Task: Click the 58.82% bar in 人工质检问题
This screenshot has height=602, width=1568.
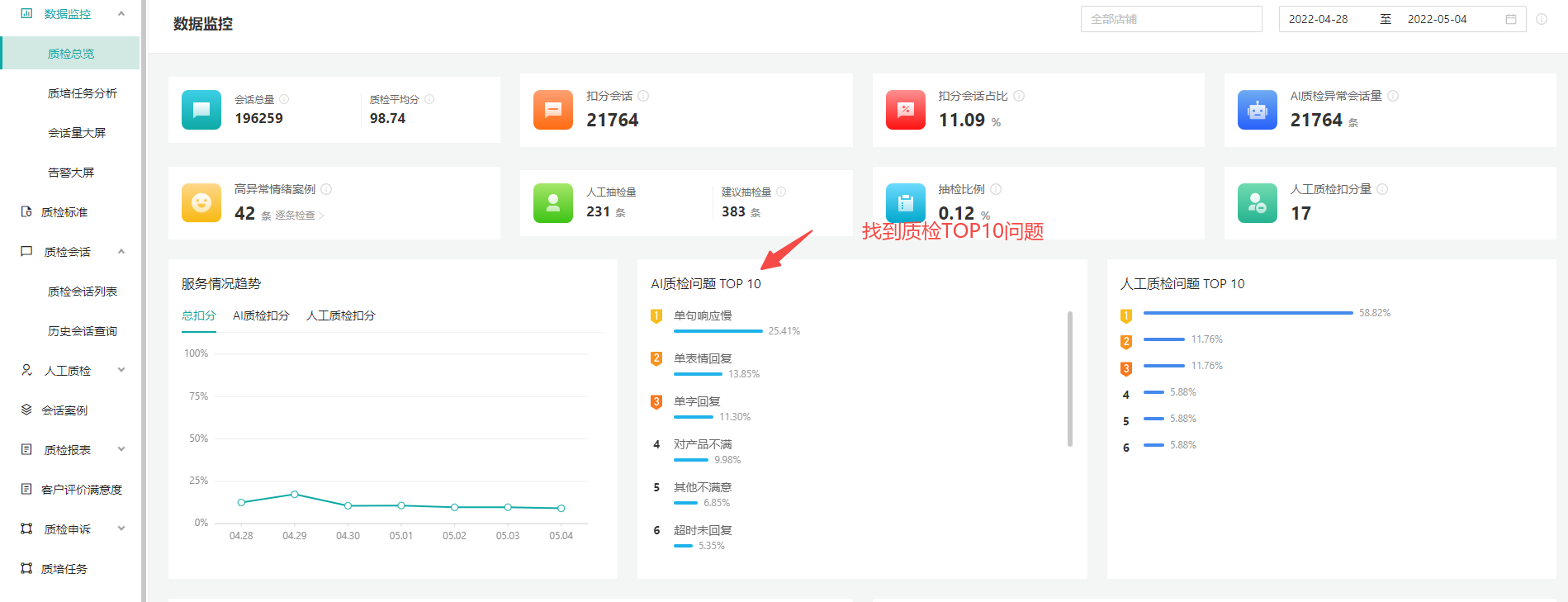Action: (x=1248, y=313)
